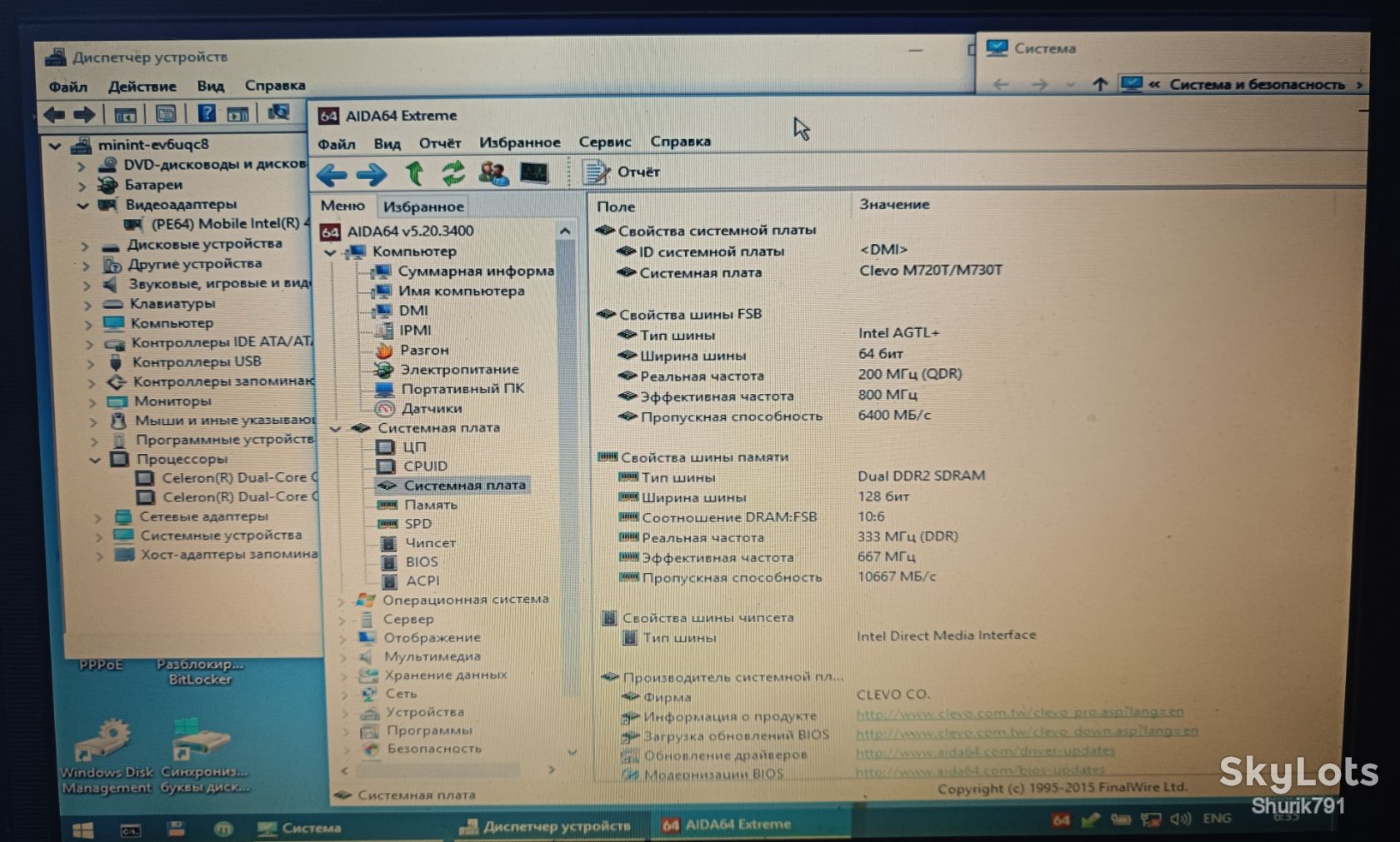Open the Clevo product information link
Screen dimensions: 1400x842
click(x=1019, y=713)
